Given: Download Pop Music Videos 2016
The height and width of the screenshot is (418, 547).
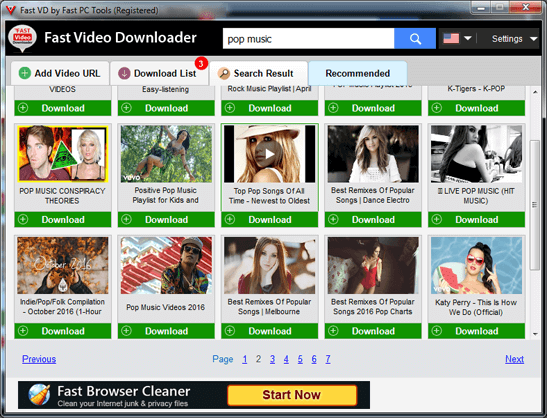Looking at the screenshot, I should click(x=166, y=331).
